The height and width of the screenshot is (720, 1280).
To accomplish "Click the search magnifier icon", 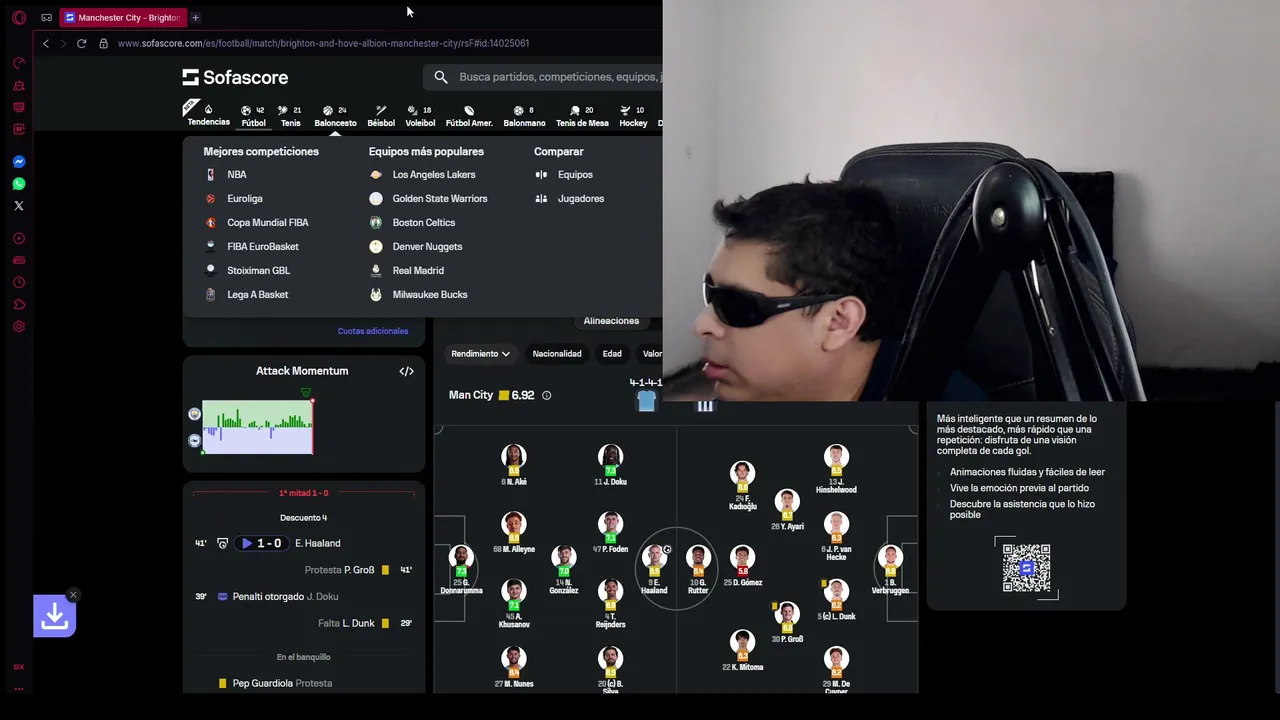I will click(441, 77).
